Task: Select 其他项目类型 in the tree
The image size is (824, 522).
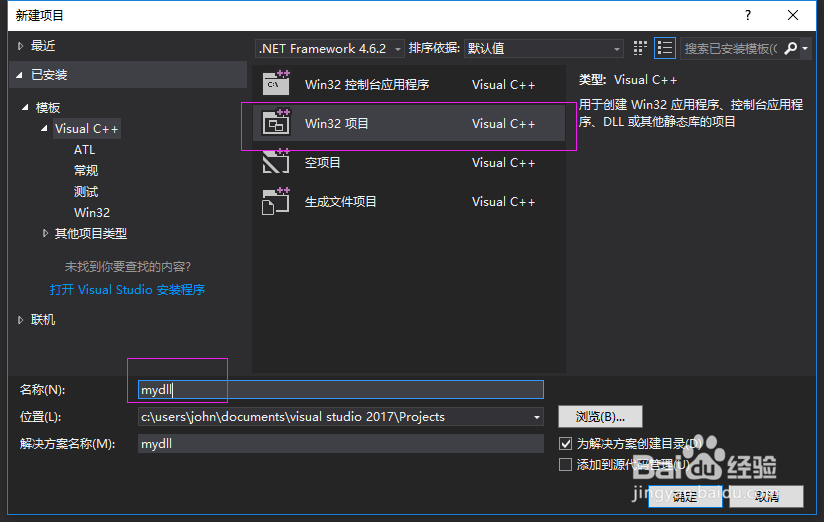Action: tap(91, 233)
